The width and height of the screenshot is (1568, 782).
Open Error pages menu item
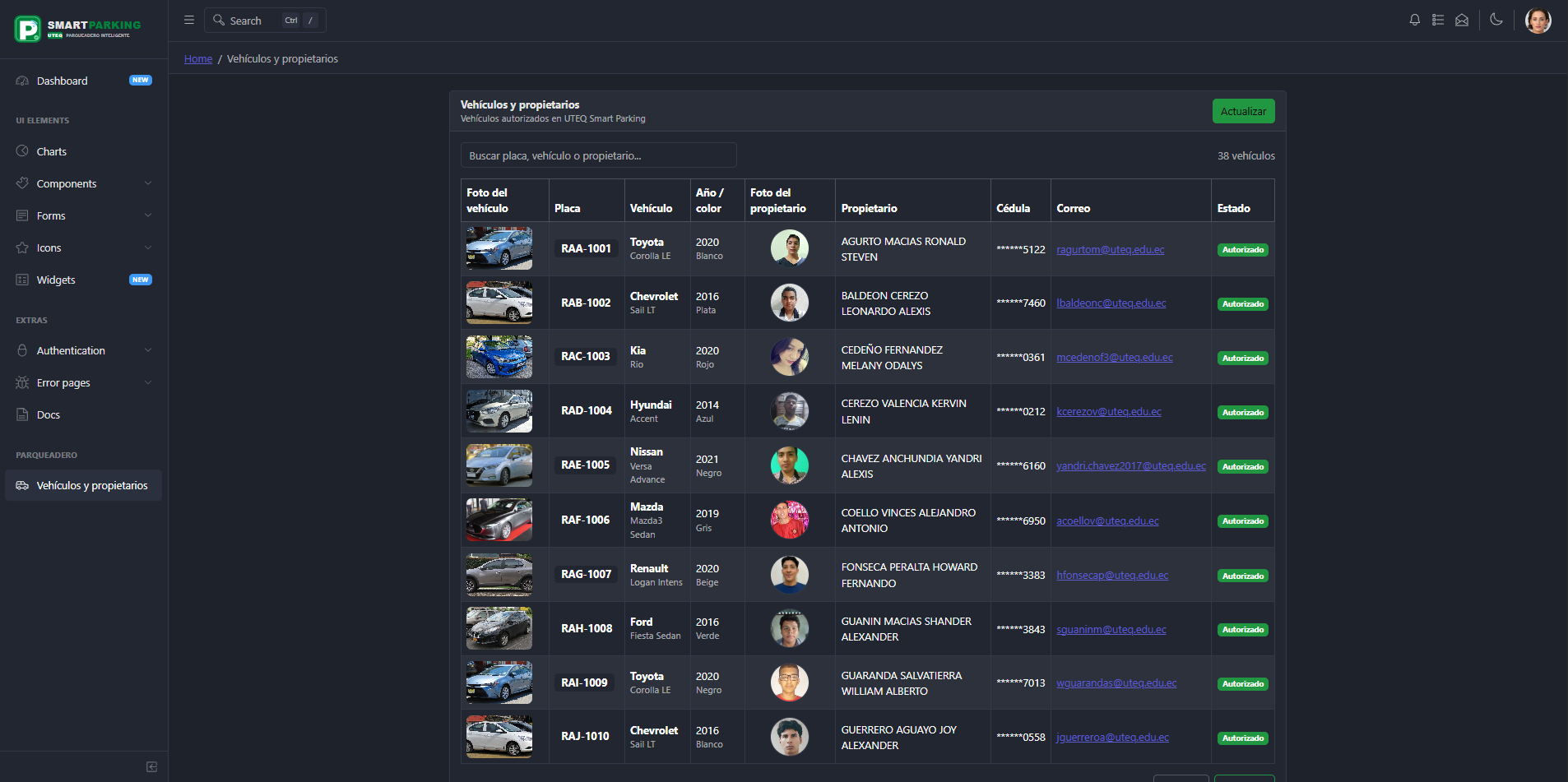coord(84,382)
